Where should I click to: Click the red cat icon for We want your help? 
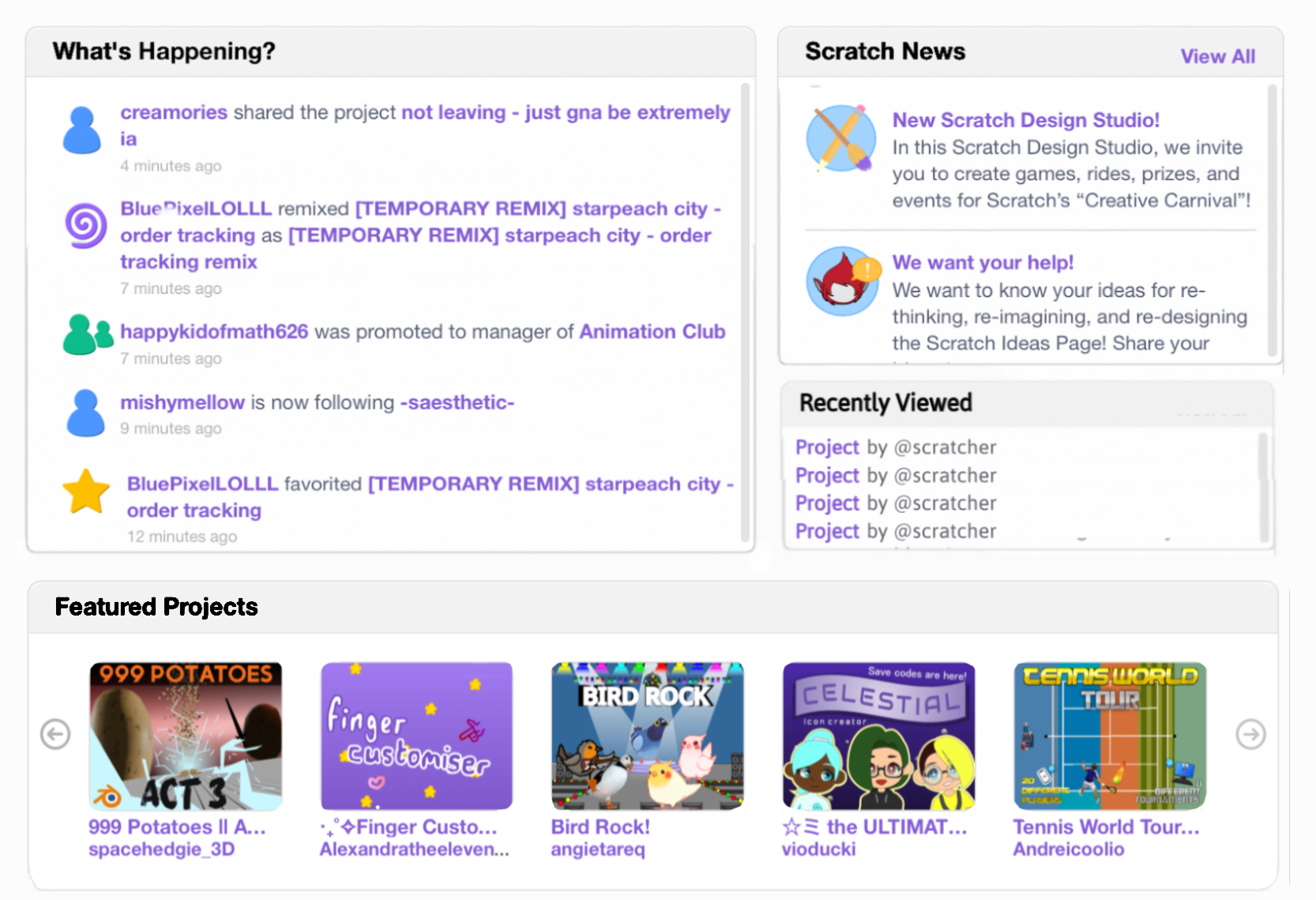(842, 281)
